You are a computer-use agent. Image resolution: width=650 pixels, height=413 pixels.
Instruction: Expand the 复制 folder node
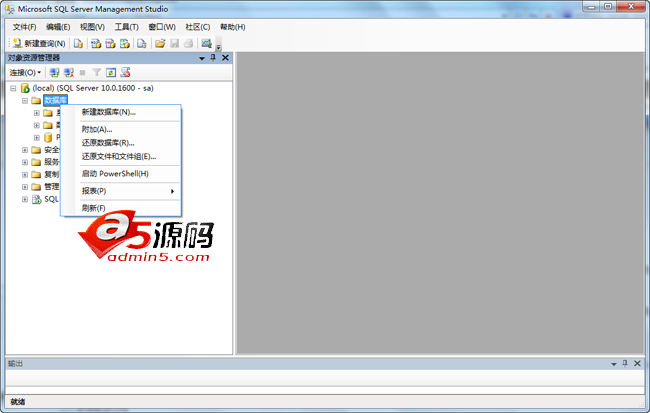[x=25, y=175]
